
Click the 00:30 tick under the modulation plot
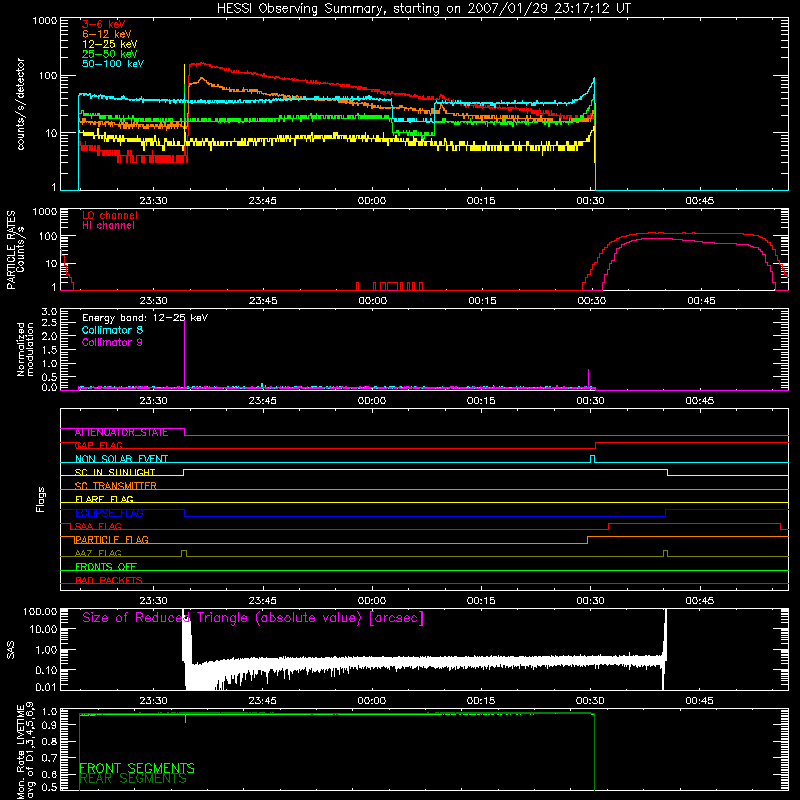591,401
